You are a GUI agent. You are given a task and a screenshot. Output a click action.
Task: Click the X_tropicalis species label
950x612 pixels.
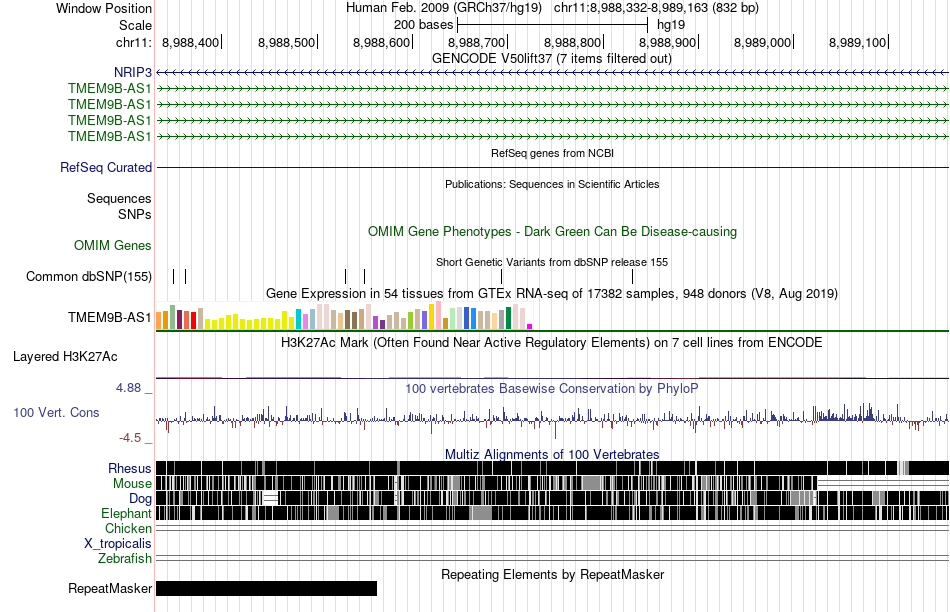coord(118,544)
